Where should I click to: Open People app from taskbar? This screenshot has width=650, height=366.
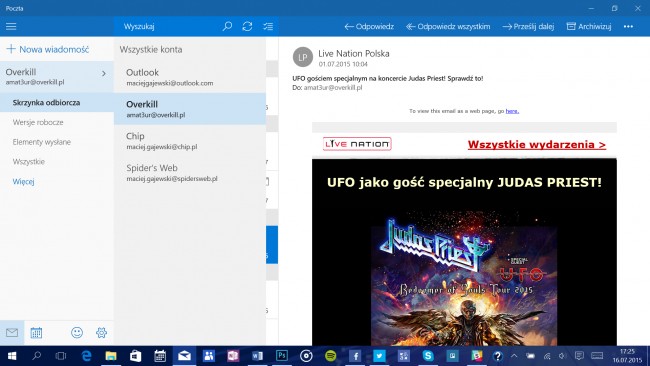click(x=209, y=356)
